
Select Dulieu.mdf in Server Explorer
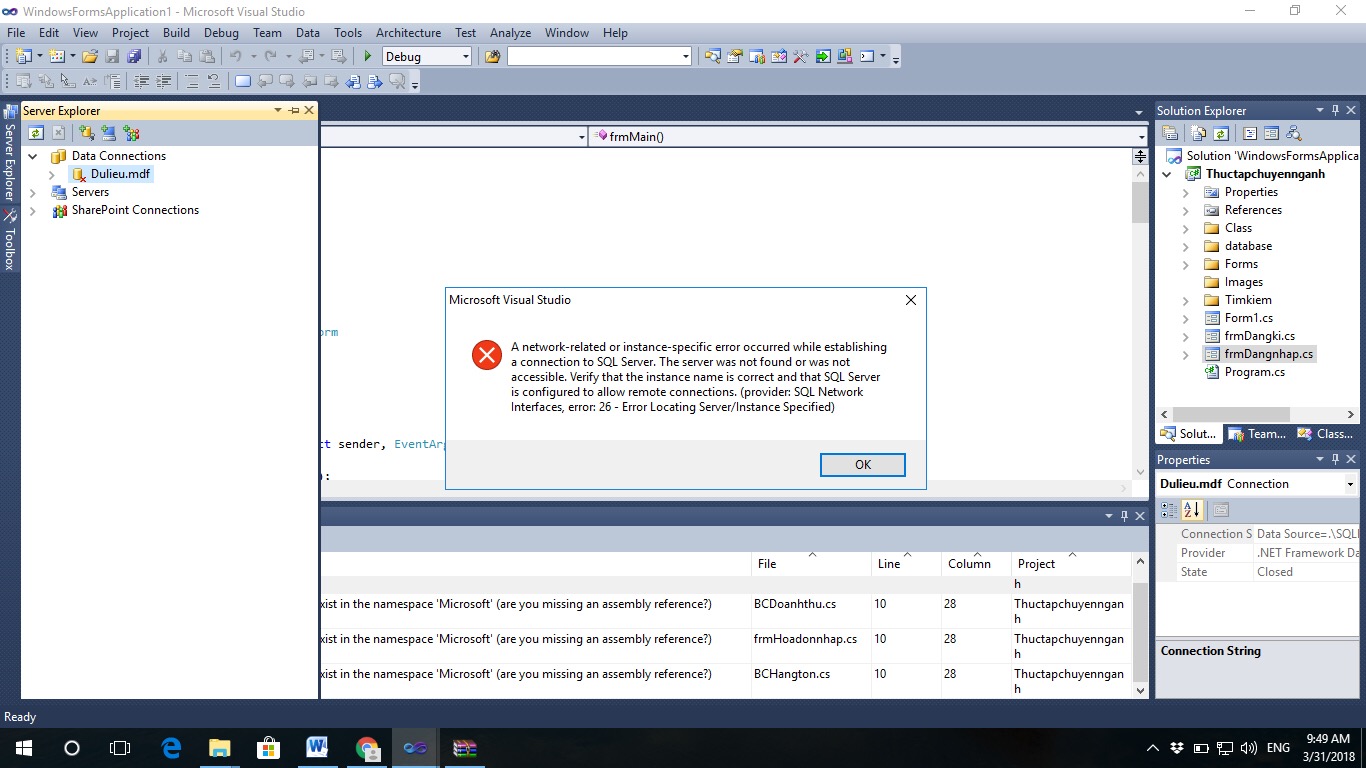pyautogui.click(x=120, y=174)
